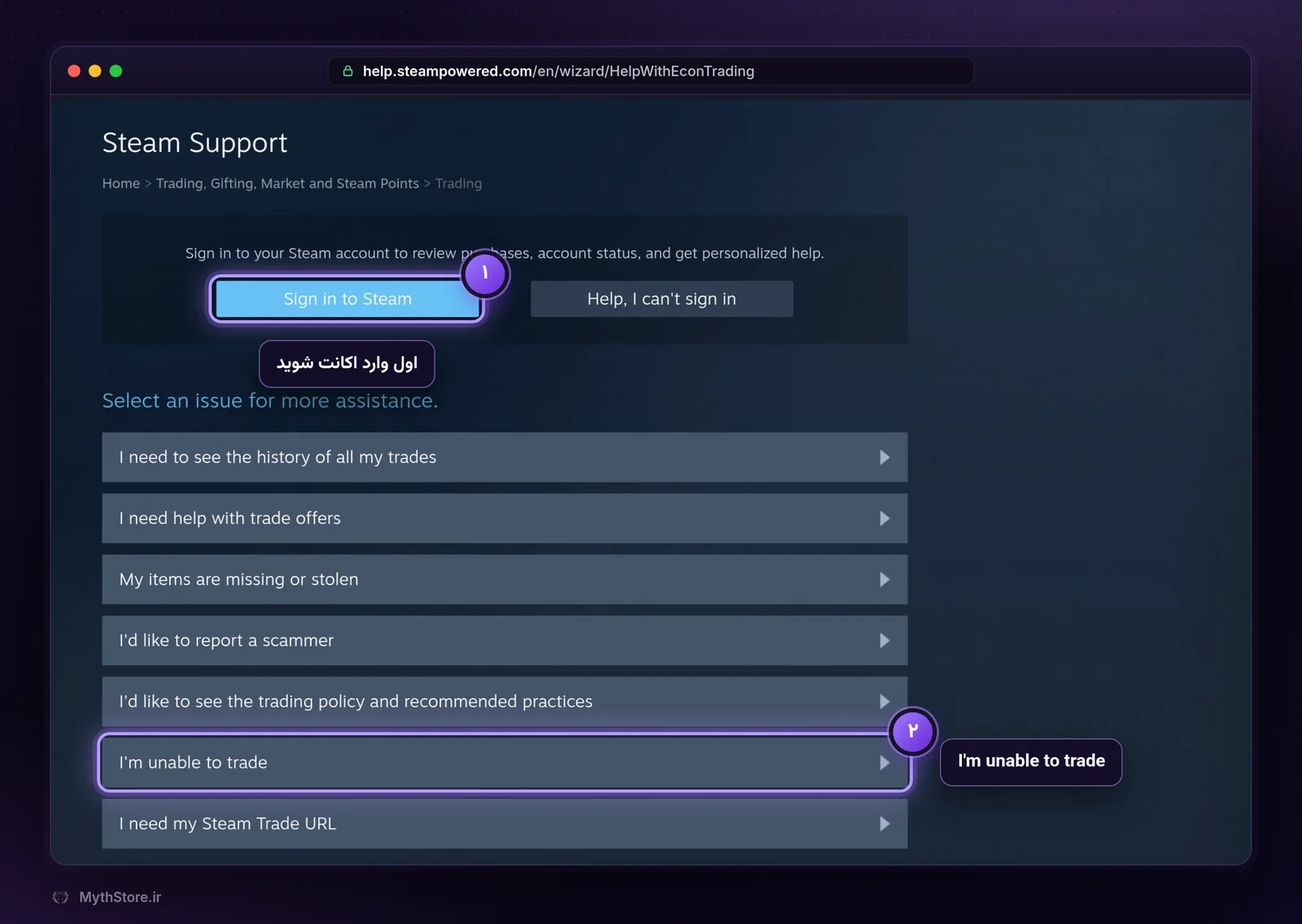
Task: Open the Home breadcrumb link
Action: [121, 183]
